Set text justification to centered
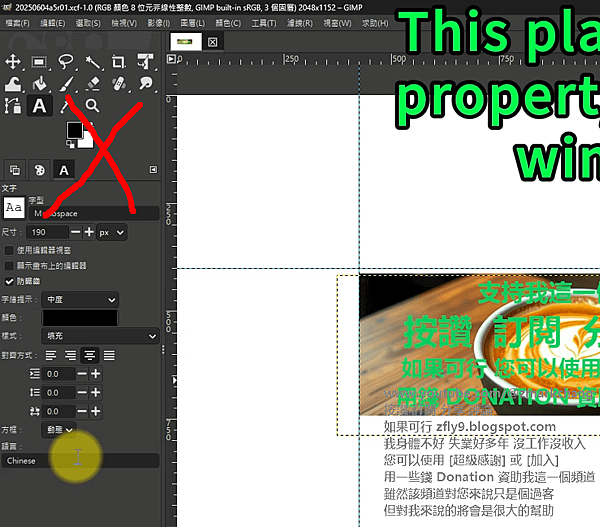 click(90, 356)
